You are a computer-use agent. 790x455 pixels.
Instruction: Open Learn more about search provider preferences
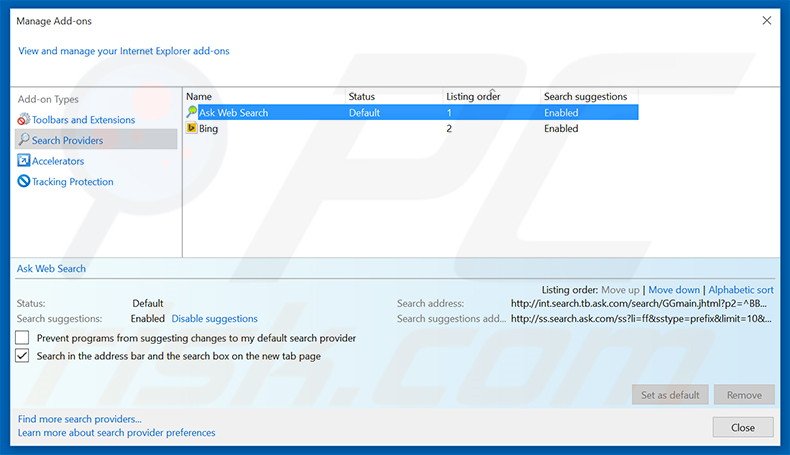click(116, 432)
